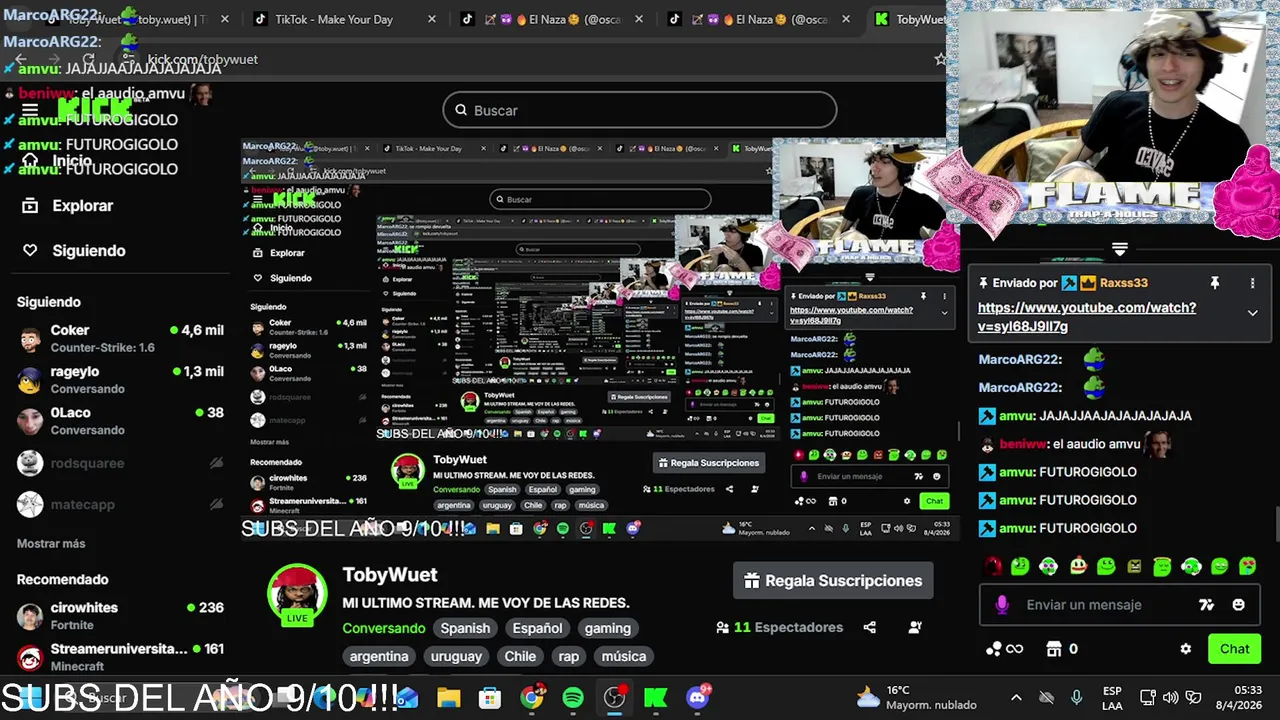The height and width of the screenshot is (720, 1280).
Task: Toggle notifications bell for rodsquaree
Action: [x=216, y=463]
